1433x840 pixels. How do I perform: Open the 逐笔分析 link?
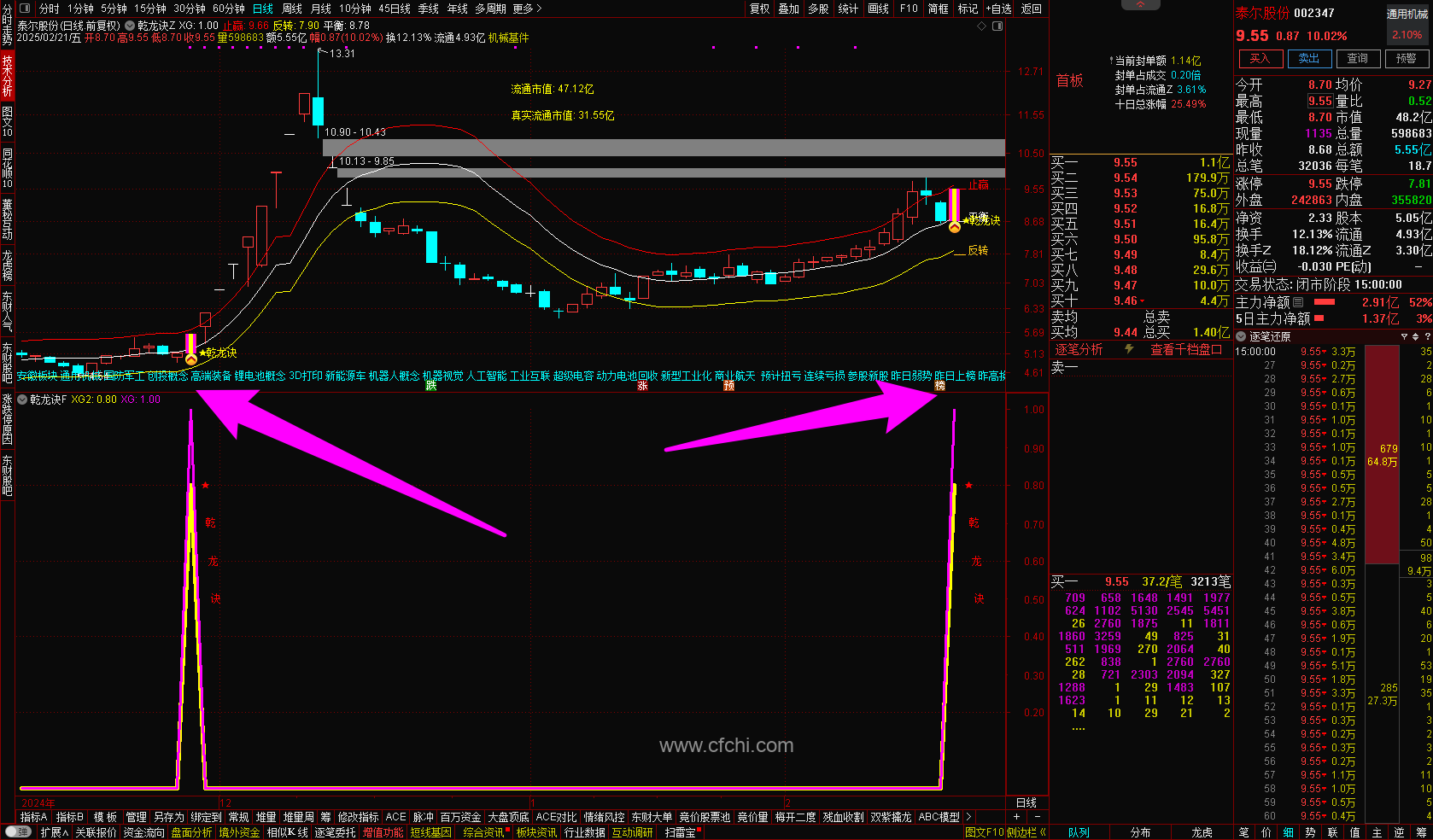1079,349
